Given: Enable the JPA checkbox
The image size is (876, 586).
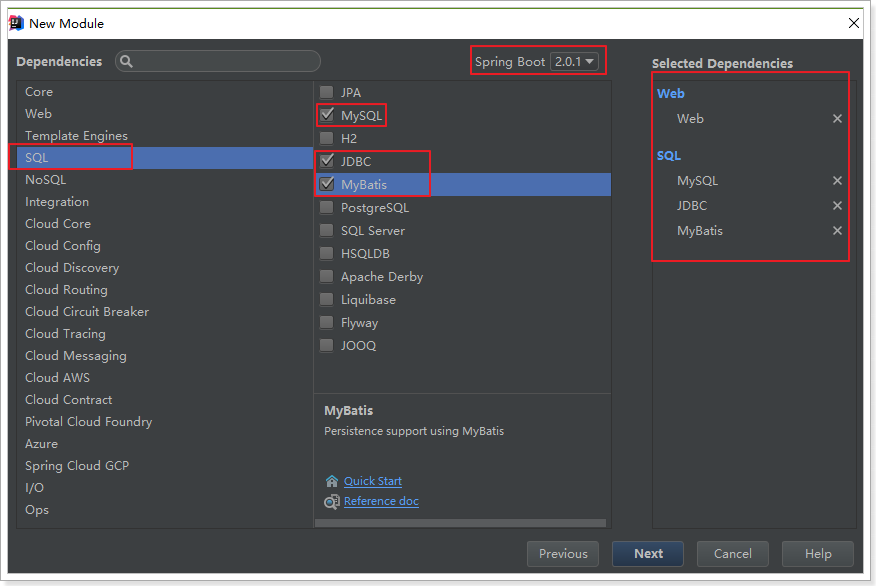Looking at the screenshot, I should point(327,92).
